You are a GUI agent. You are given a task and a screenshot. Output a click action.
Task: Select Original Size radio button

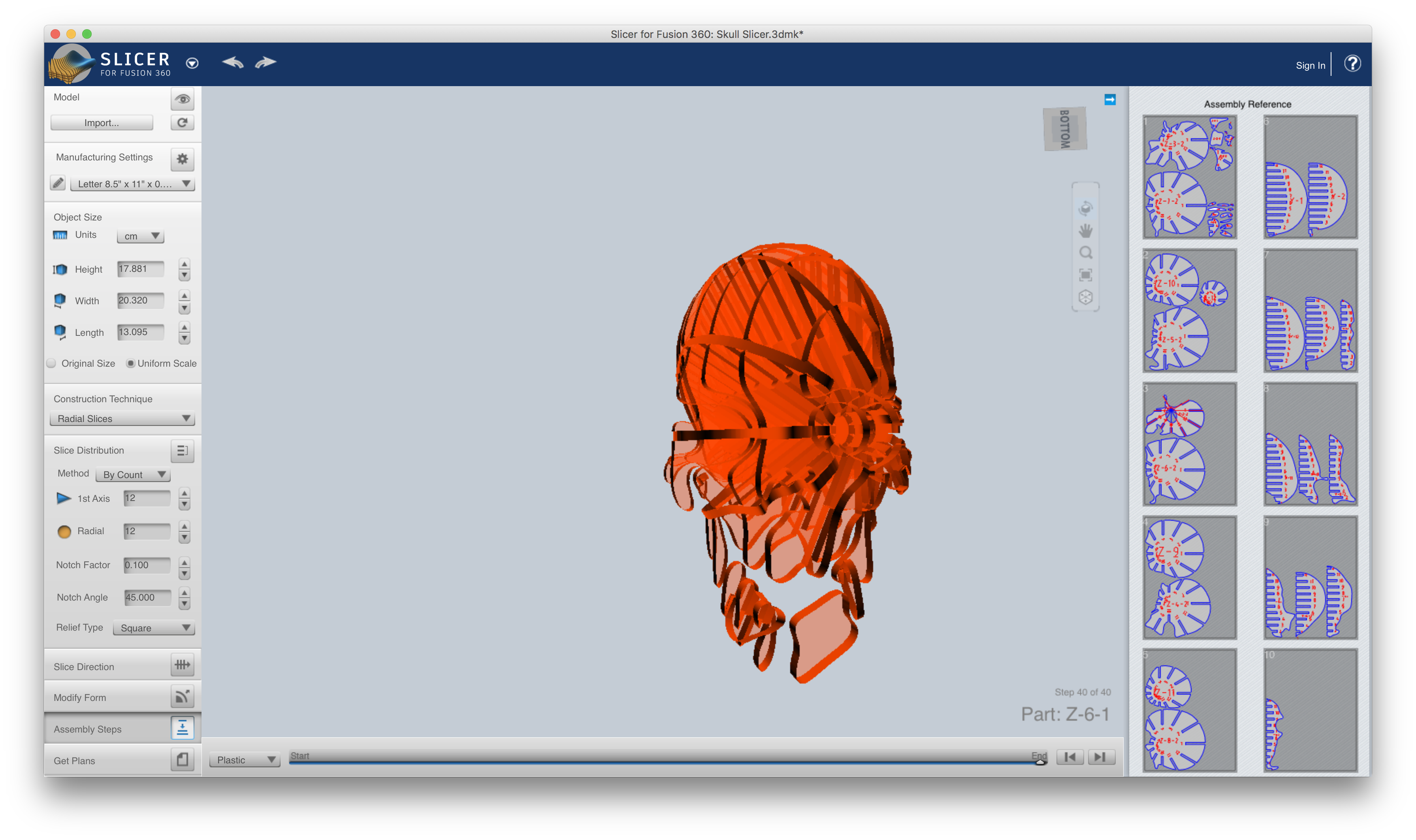point(51,363)
